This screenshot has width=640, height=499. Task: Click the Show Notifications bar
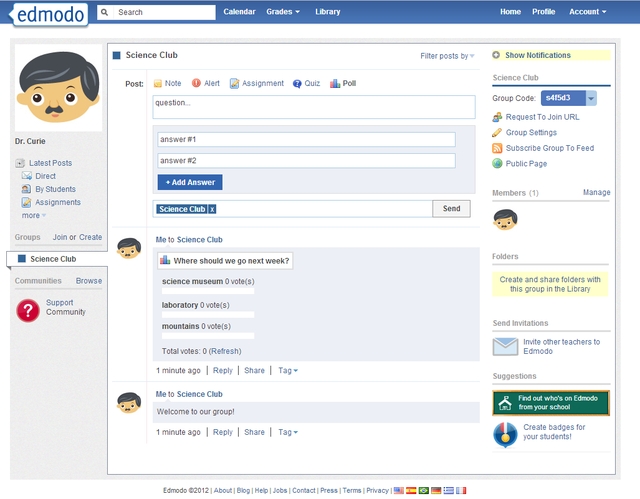point(551,55)
